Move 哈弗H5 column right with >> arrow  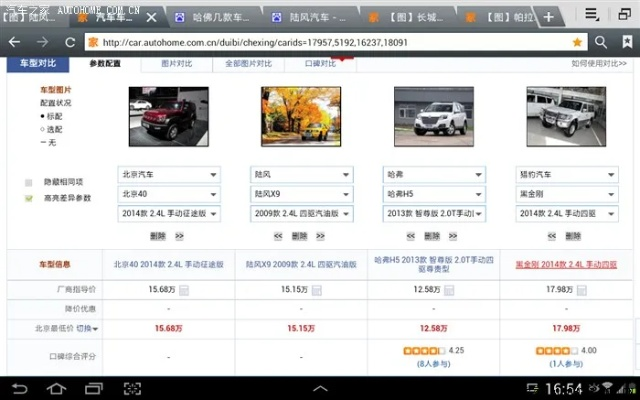(x=453, y=236)
